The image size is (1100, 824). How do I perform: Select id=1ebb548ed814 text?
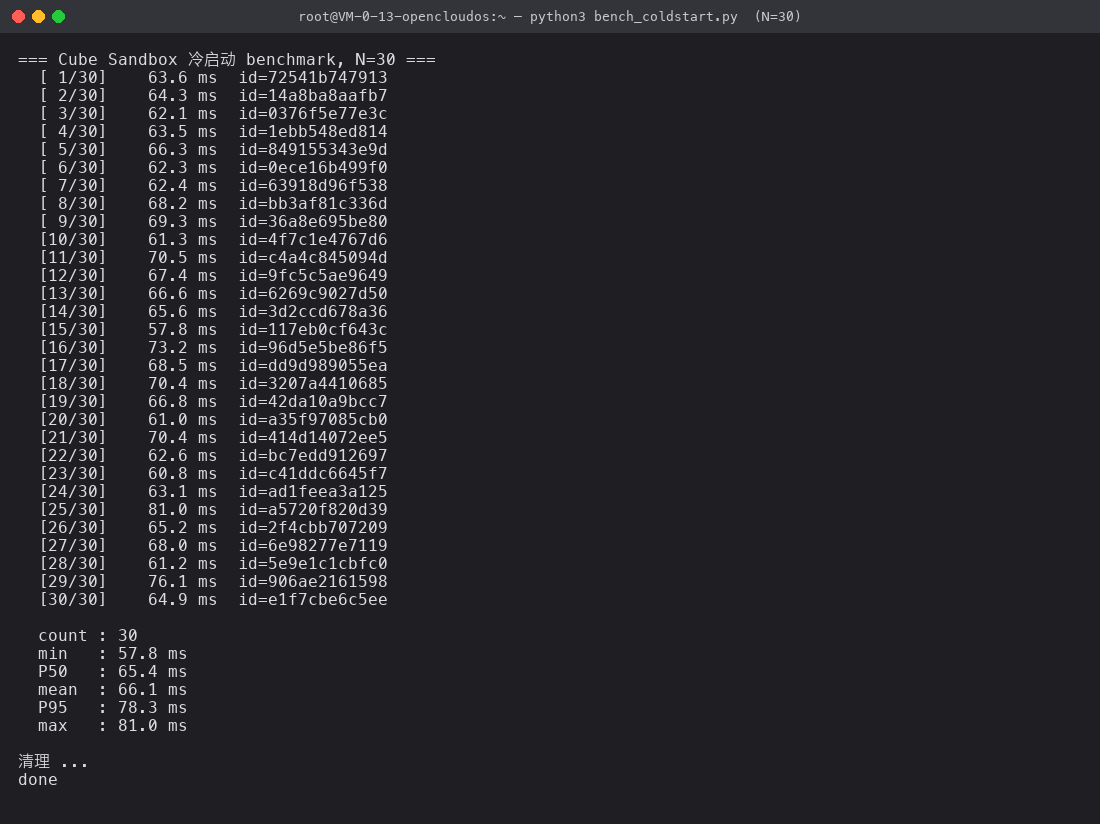(x=313, y=132)
